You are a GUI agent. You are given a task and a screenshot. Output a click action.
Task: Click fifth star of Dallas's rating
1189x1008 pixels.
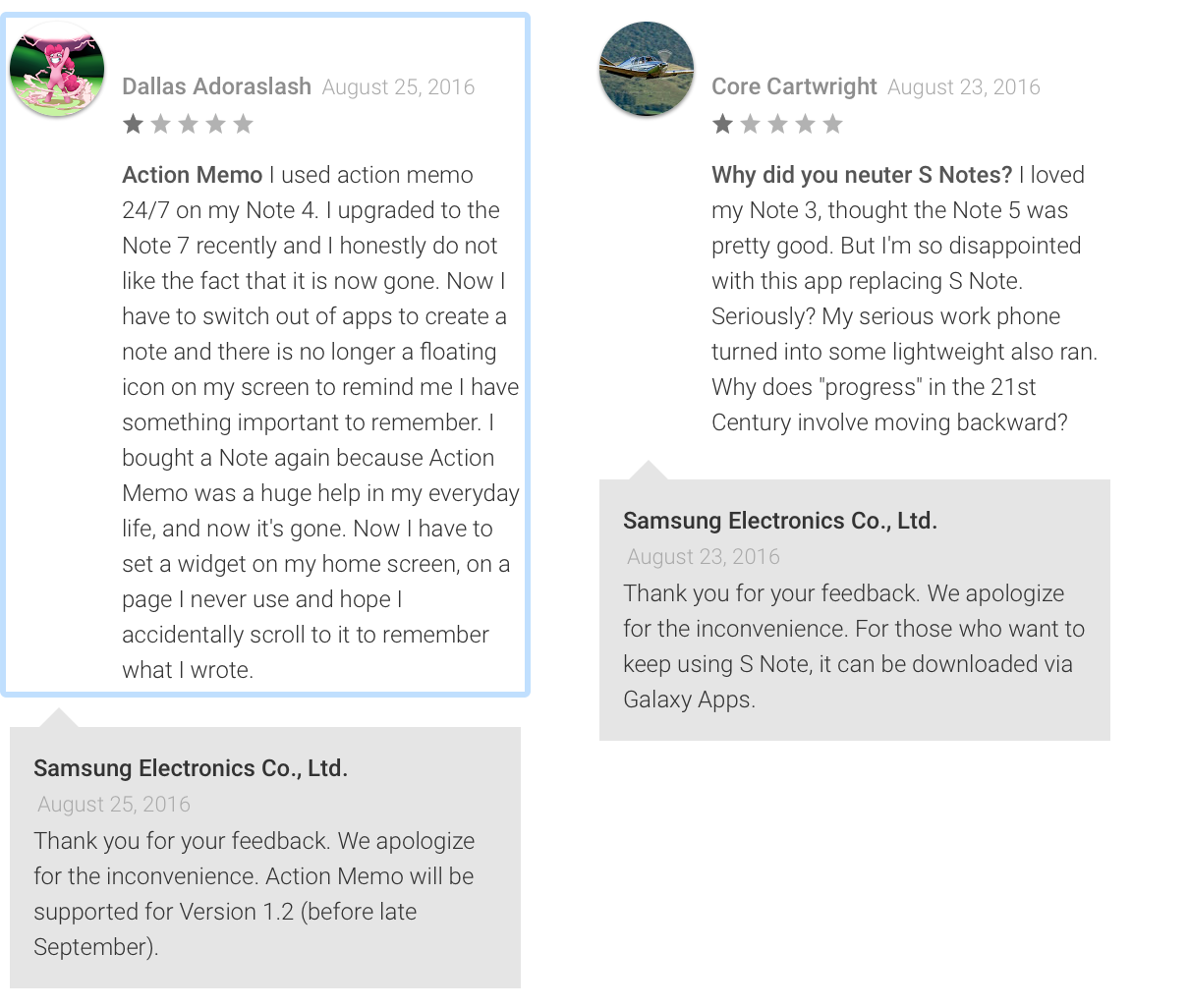244,124
